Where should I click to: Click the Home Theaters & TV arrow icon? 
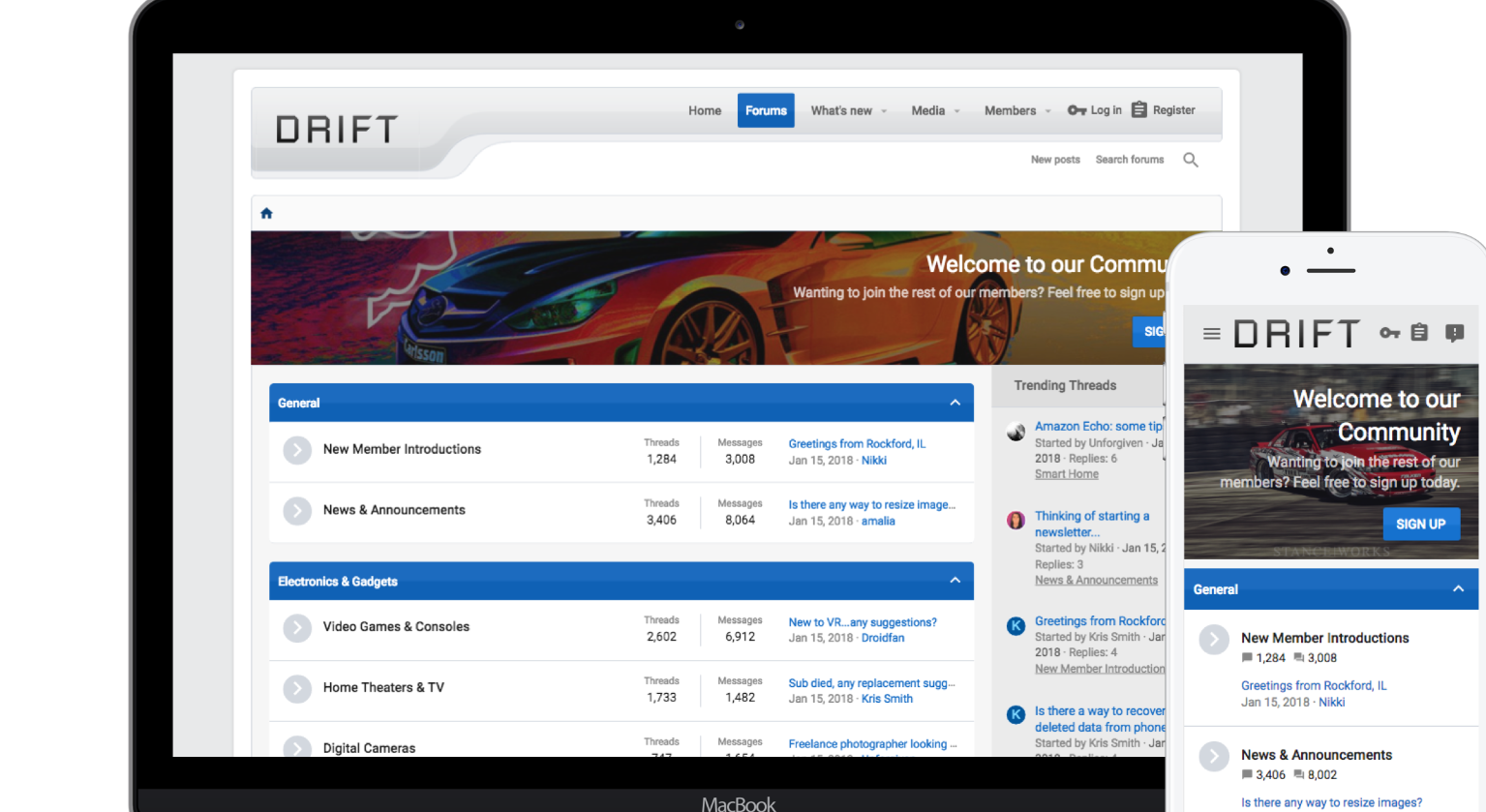click(x=297, y=688)
